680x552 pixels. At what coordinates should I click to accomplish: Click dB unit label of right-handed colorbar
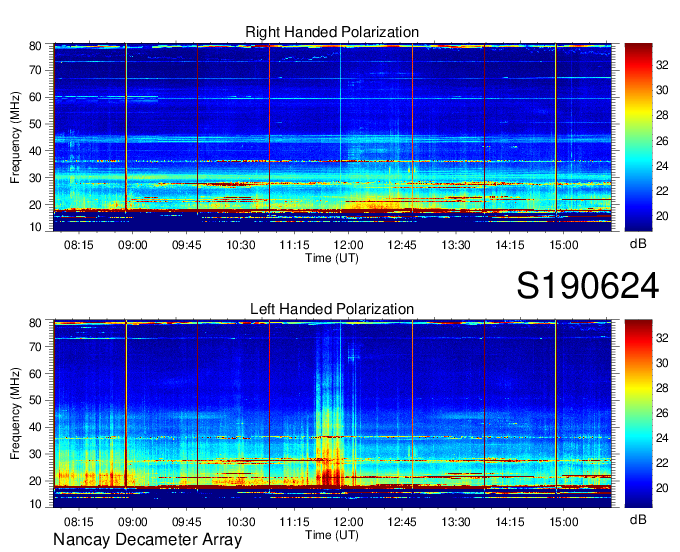638,244
